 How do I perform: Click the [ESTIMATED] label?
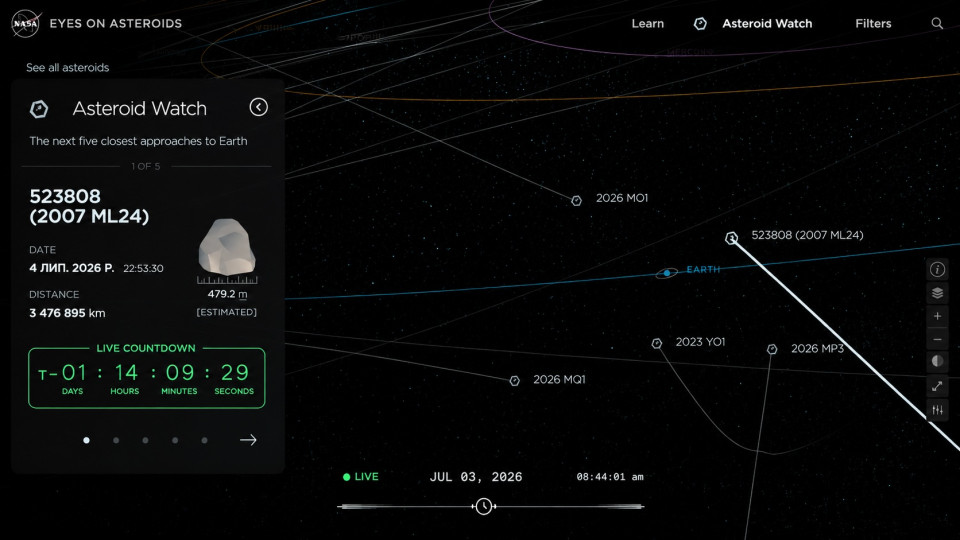point(227,312)
